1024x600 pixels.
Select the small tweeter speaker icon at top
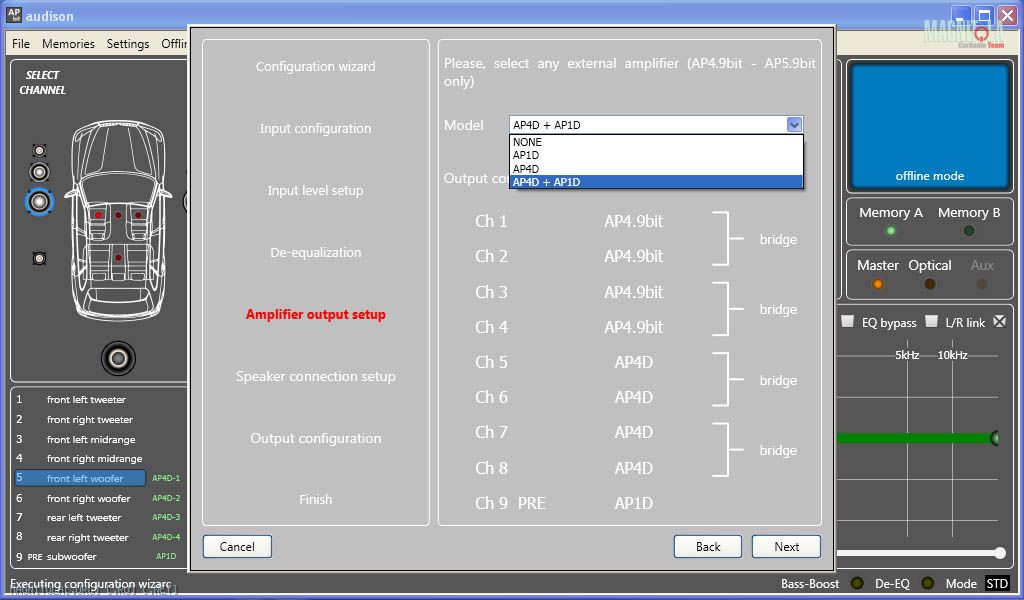[x=39, y=151]
